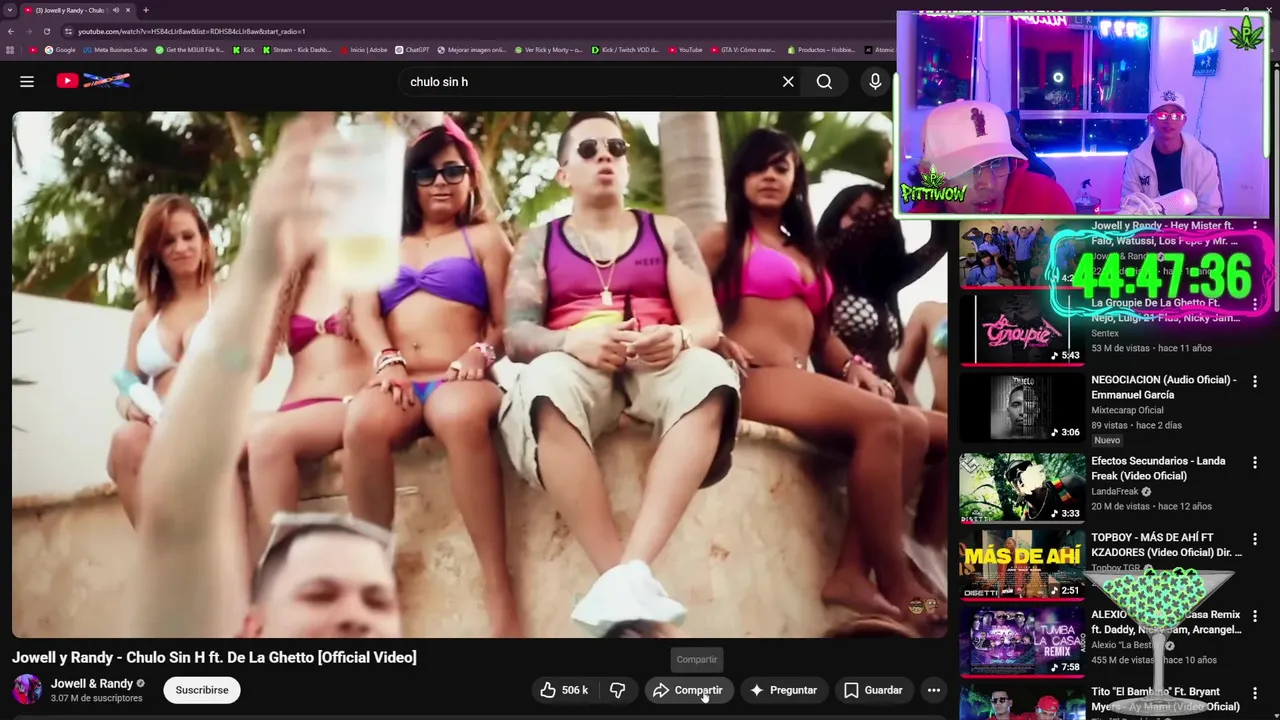Open Meta Business Suite bookmark
Screen dimensions: 1280x720
[x=116, y=50]
